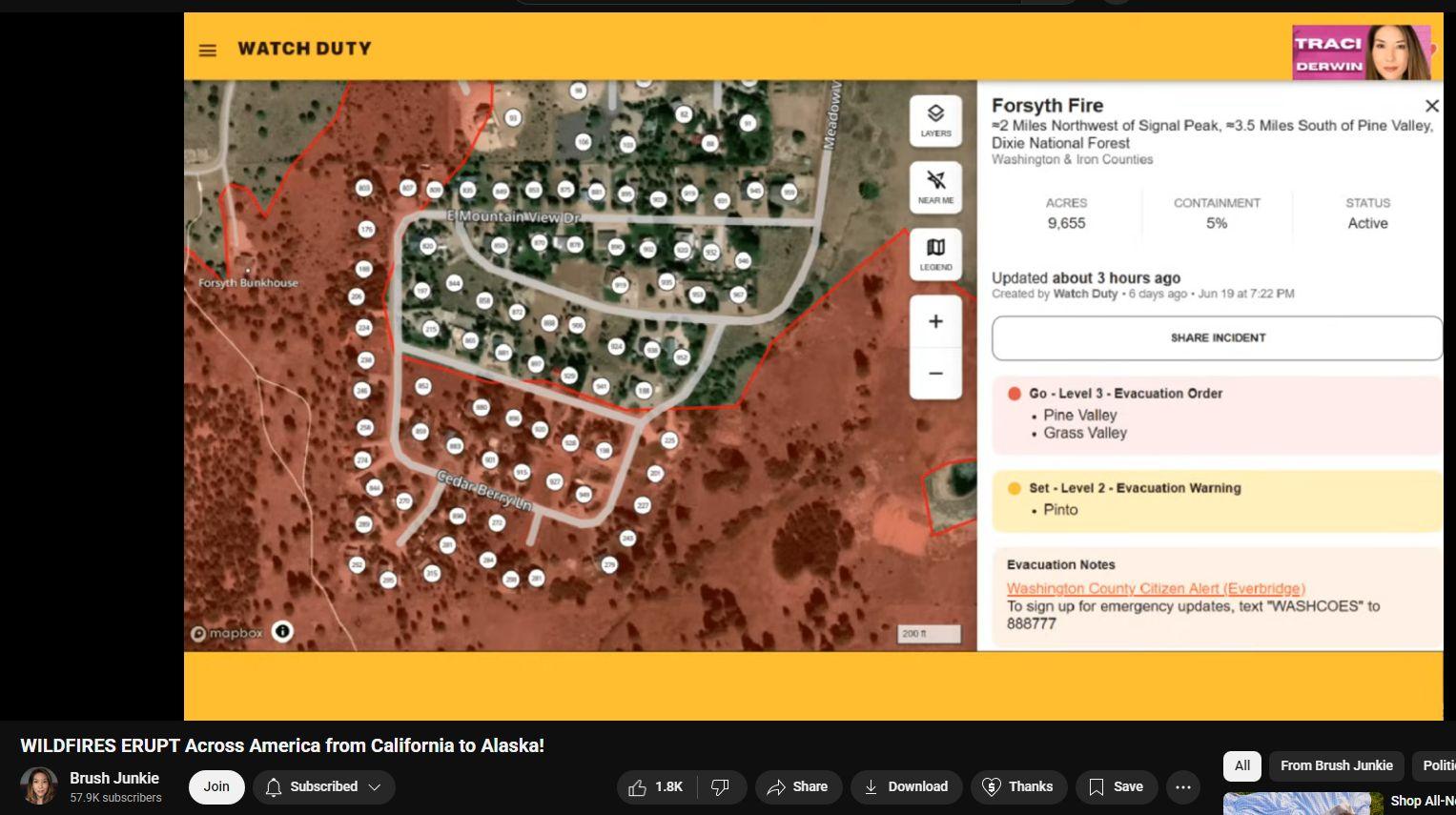Viewport: 1456px width, 815px height.
Task: Zoom out with the map minus button
Action: click(x=935, y=373)
